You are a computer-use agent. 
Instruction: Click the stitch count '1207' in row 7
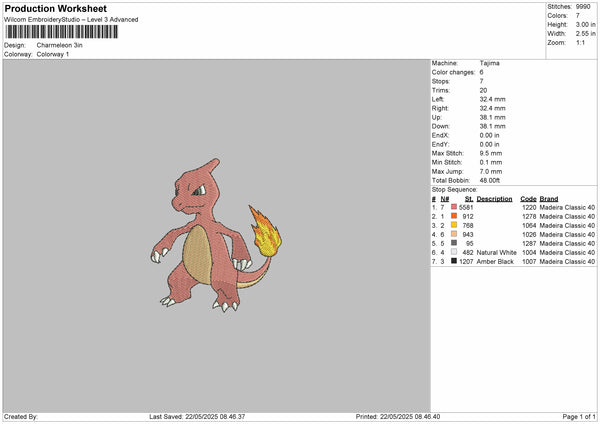point(466,262)
